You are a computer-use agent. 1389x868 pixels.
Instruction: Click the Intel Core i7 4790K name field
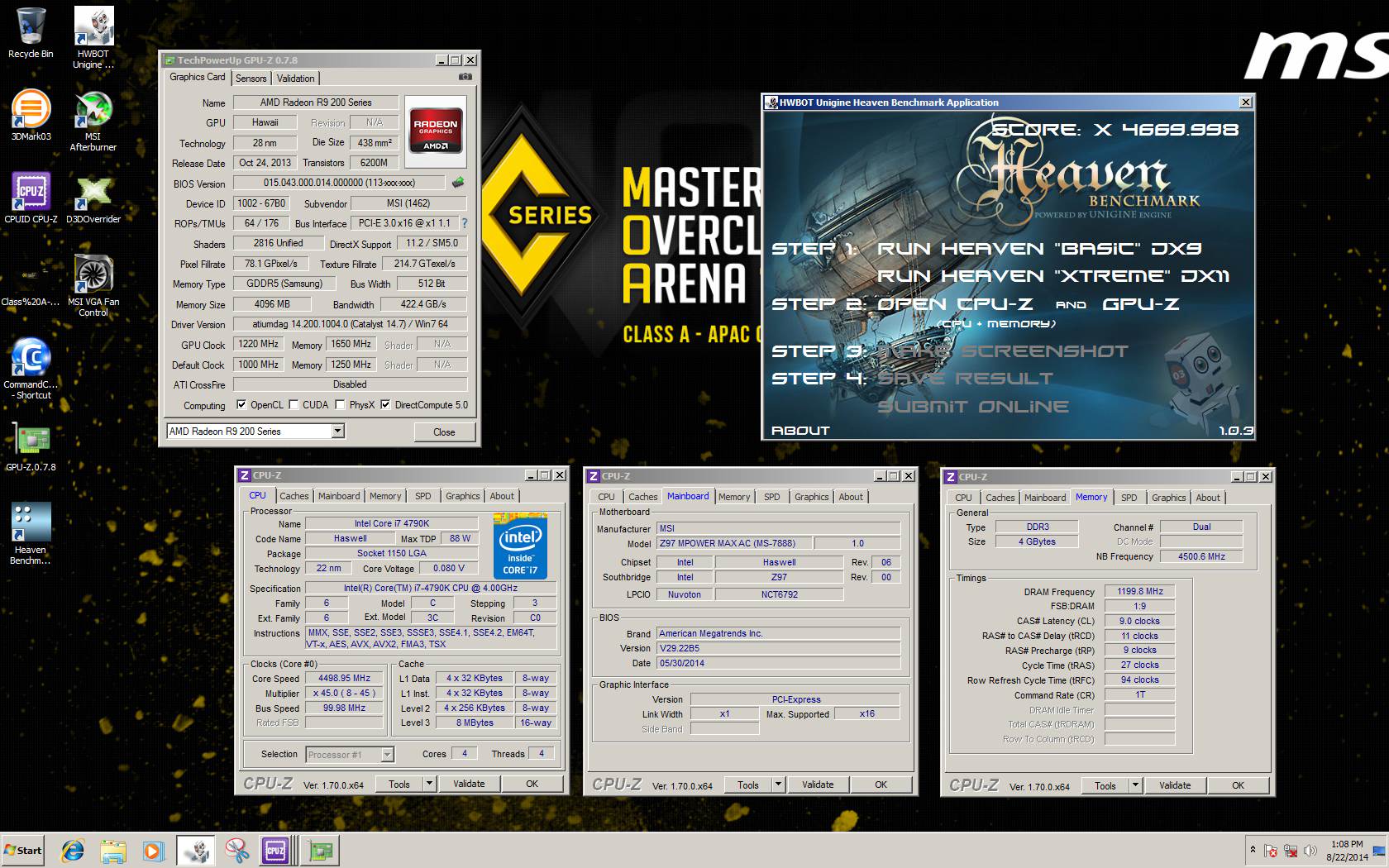tap(391, 523)
